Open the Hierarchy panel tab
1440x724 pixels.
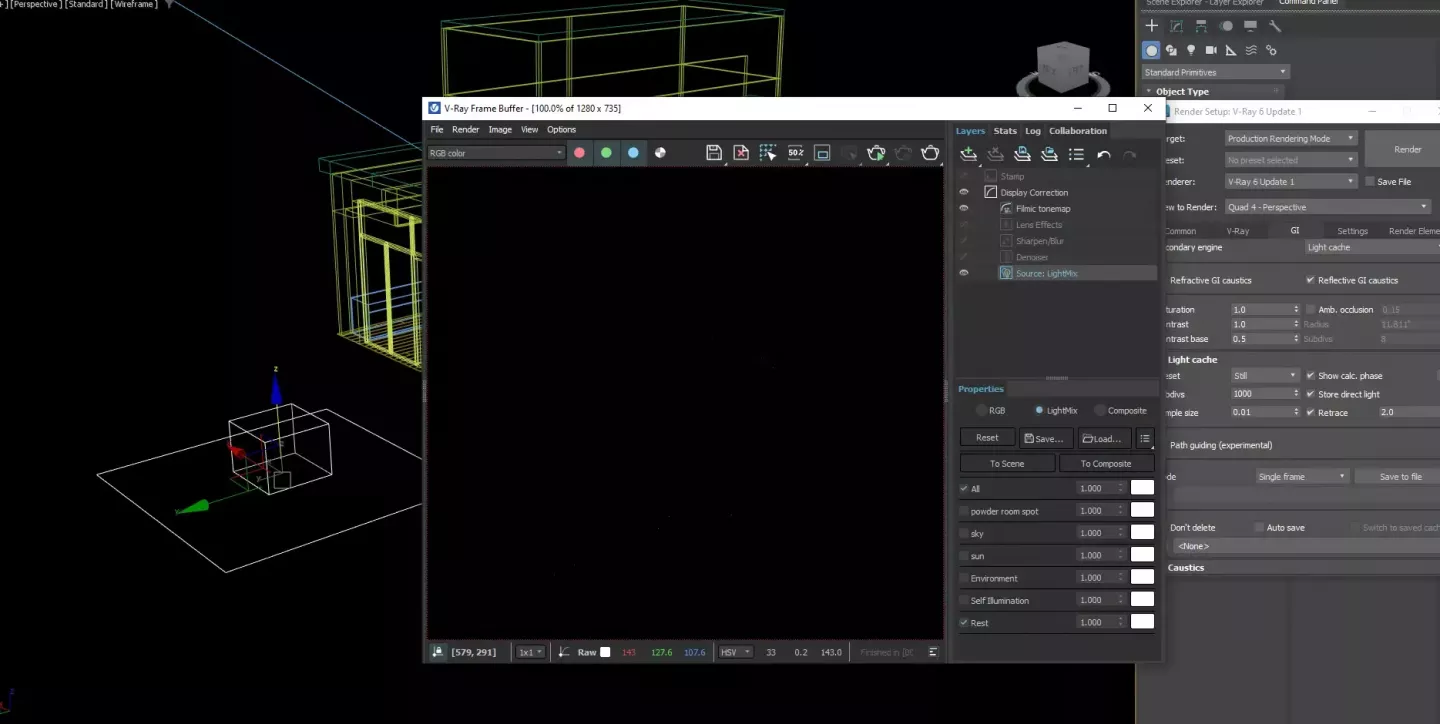(x=1201, y=26)
